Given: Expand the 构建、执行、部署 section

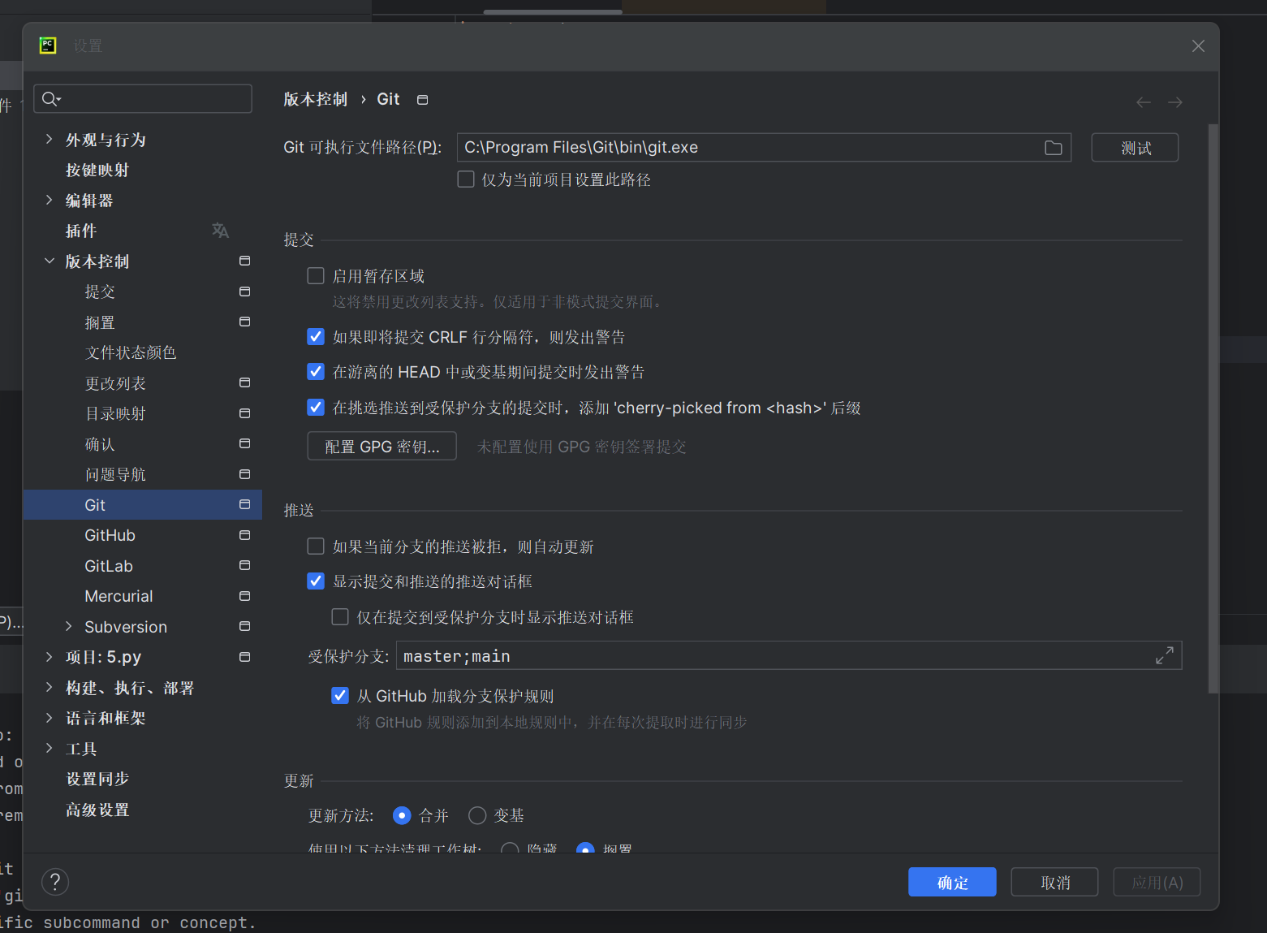Looking at the screenshot, I should 48,687.
